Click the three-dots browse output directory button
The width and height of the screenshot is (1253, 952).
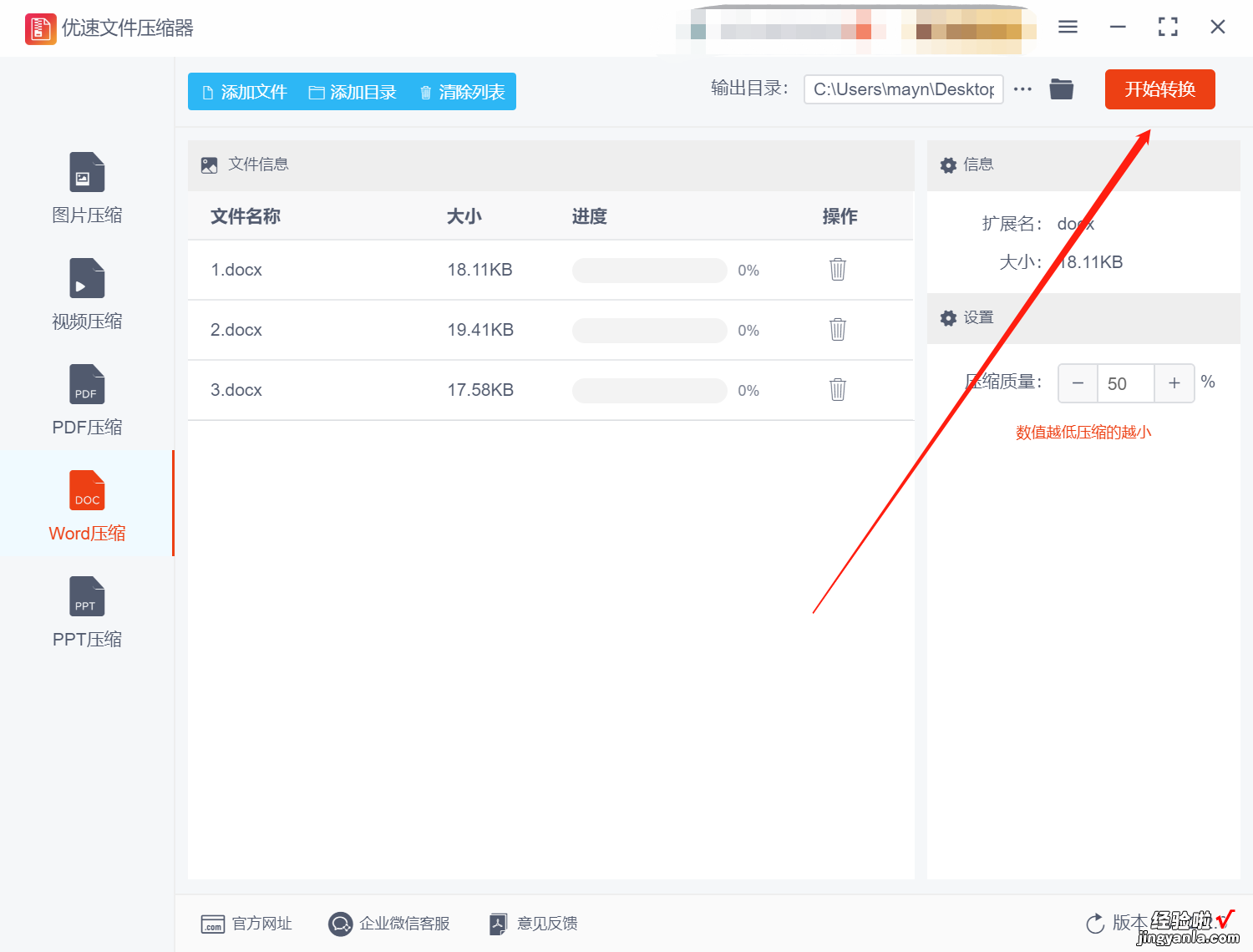(x=1022, y=89)
